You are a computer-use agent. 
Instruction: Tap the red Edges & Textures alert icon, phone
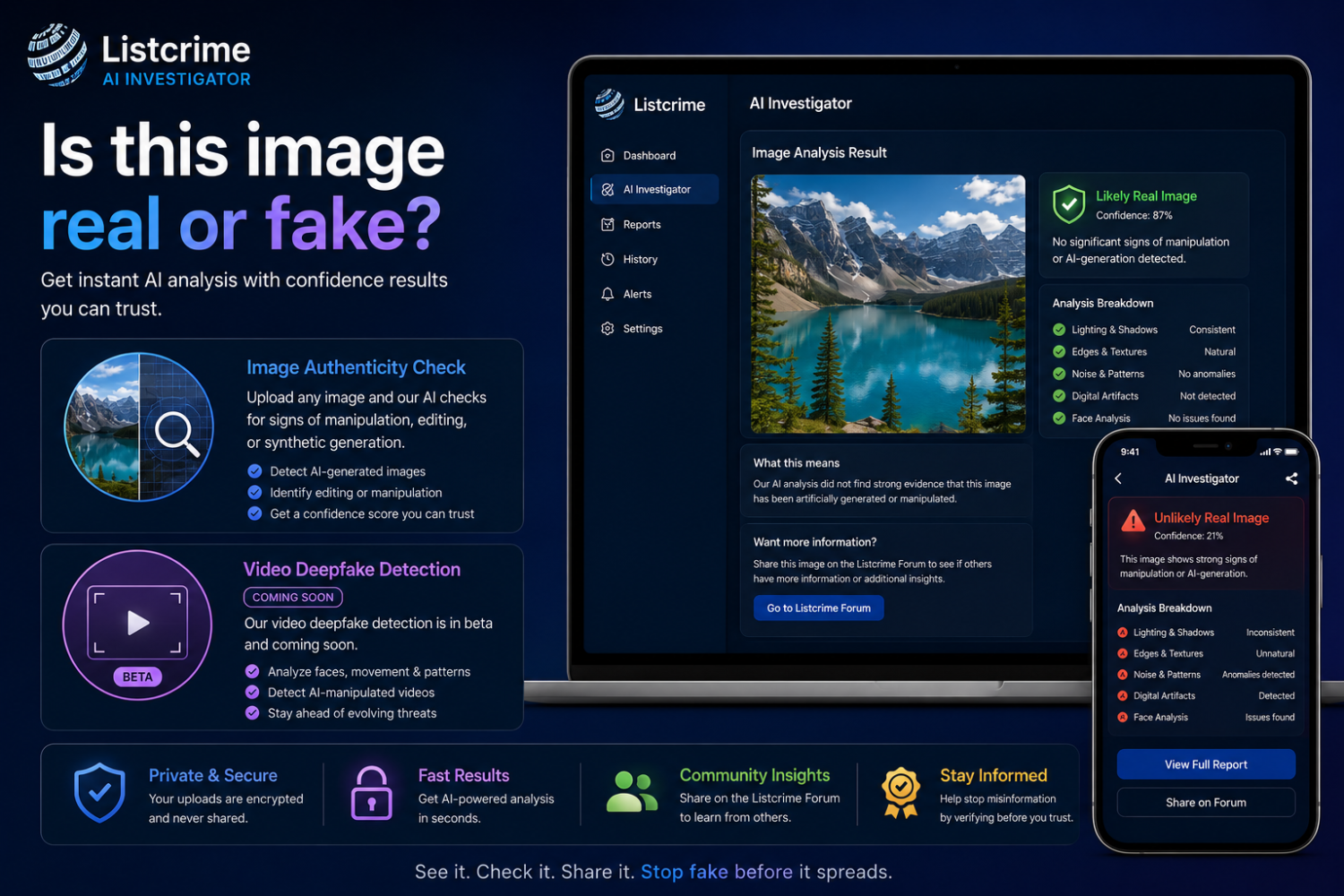1123,654
